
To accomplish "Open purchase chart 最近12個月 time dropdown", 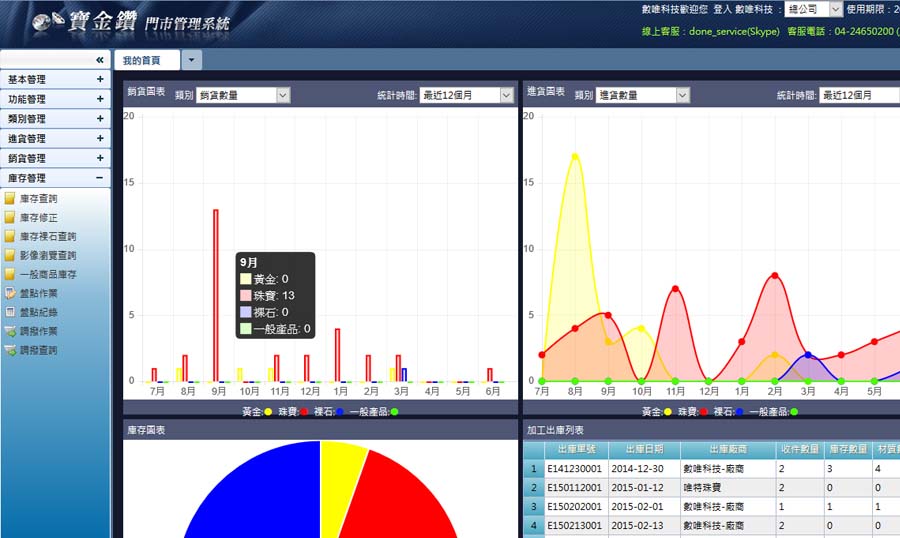I will click(859, 95).
